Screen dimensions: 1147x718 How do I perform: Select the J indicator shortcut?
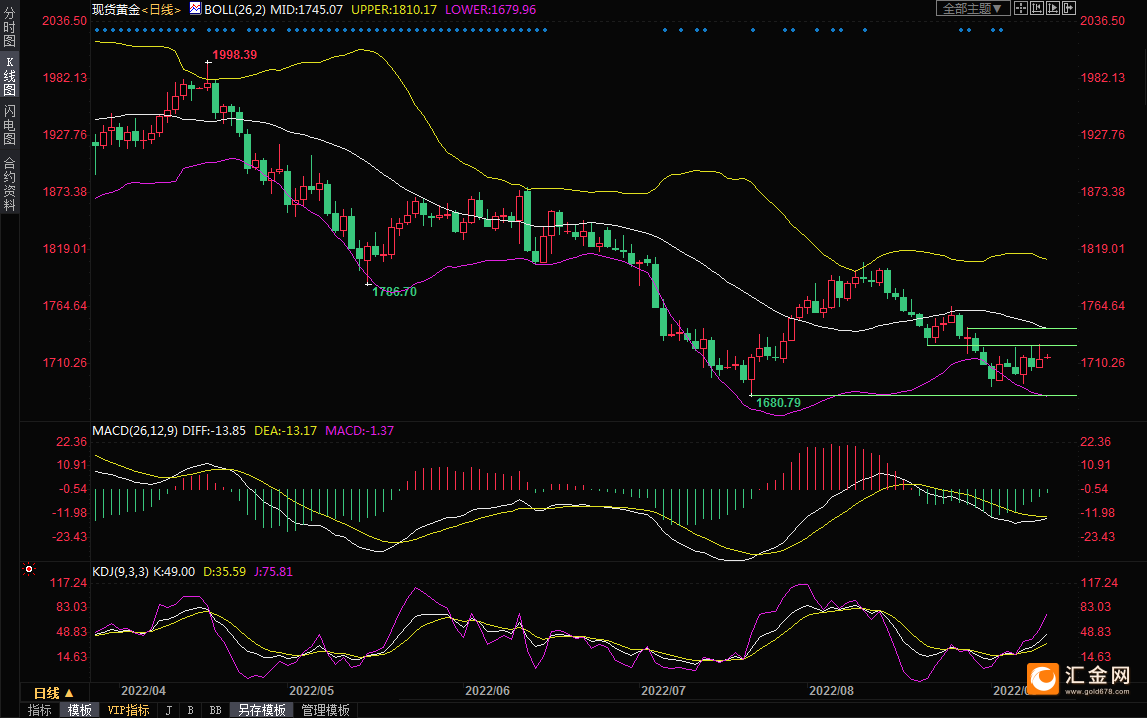point(168,710)
